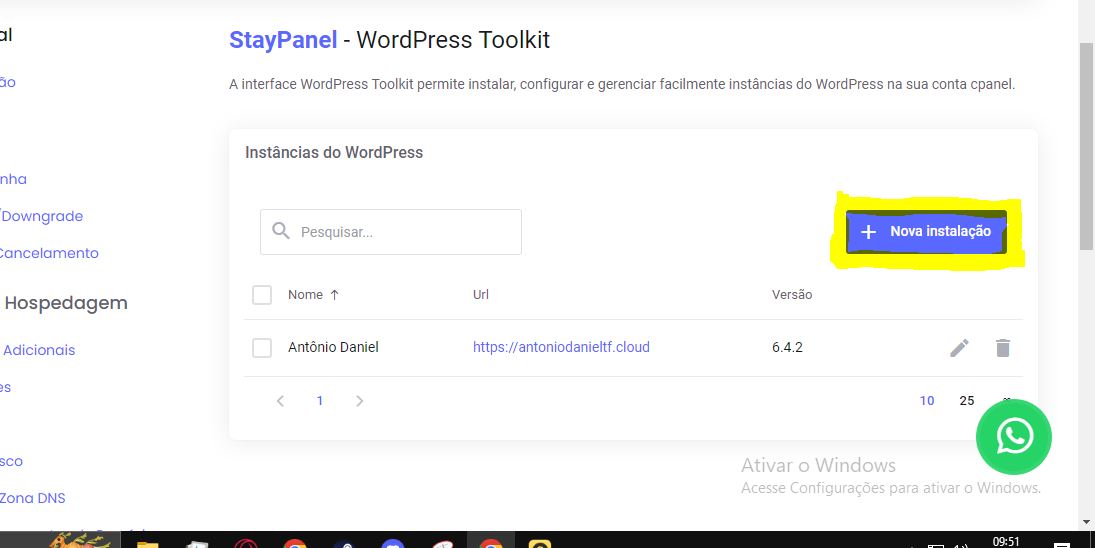Open Adicionais in the sidebar
1095x548 pixels.
pos(38,350)
